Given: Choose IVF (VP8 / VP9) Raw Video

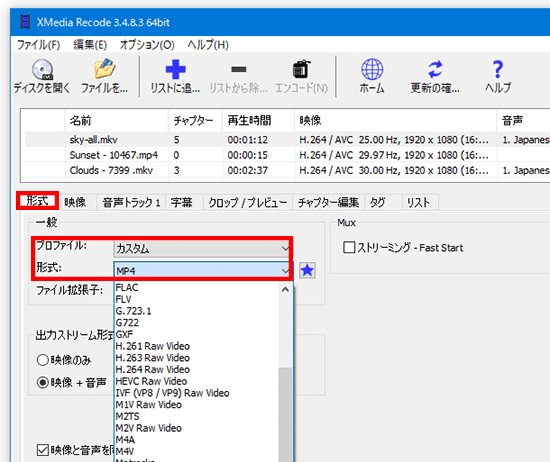Looking at the screenshot, I should pyautogui.click(x=197, y=393).
